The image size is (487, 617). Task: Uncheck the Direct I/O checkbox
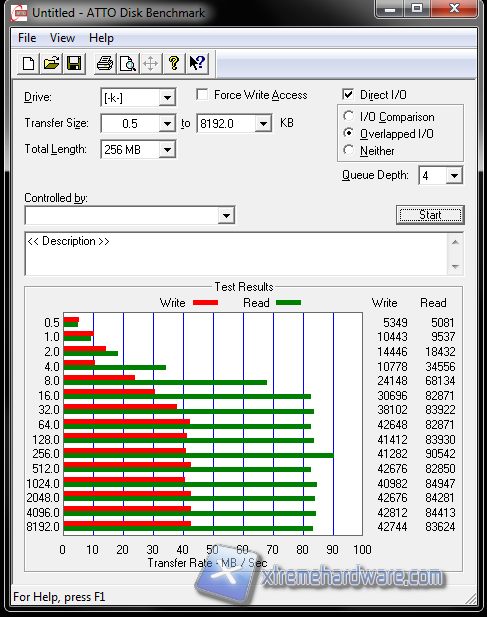[x=348, y=94]
